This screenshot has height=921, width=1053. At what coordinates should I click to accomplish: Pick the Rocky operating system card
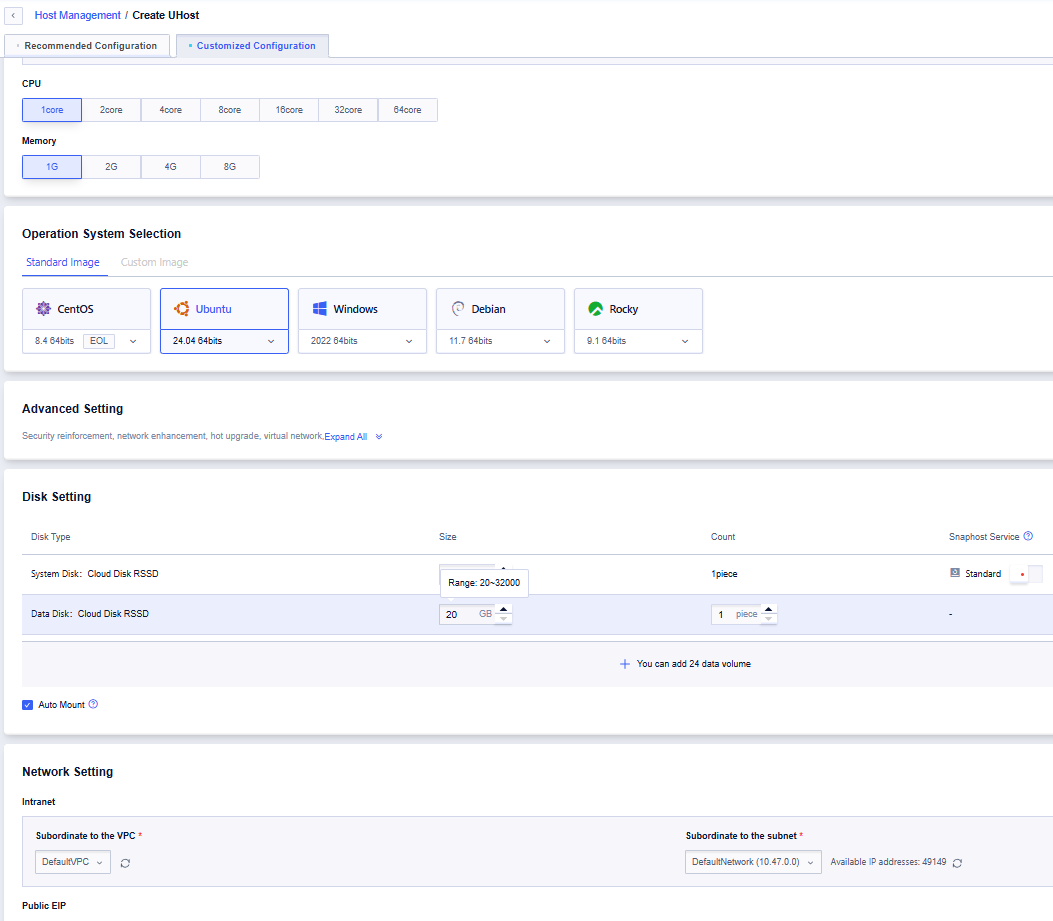click(x=639, y=309)
